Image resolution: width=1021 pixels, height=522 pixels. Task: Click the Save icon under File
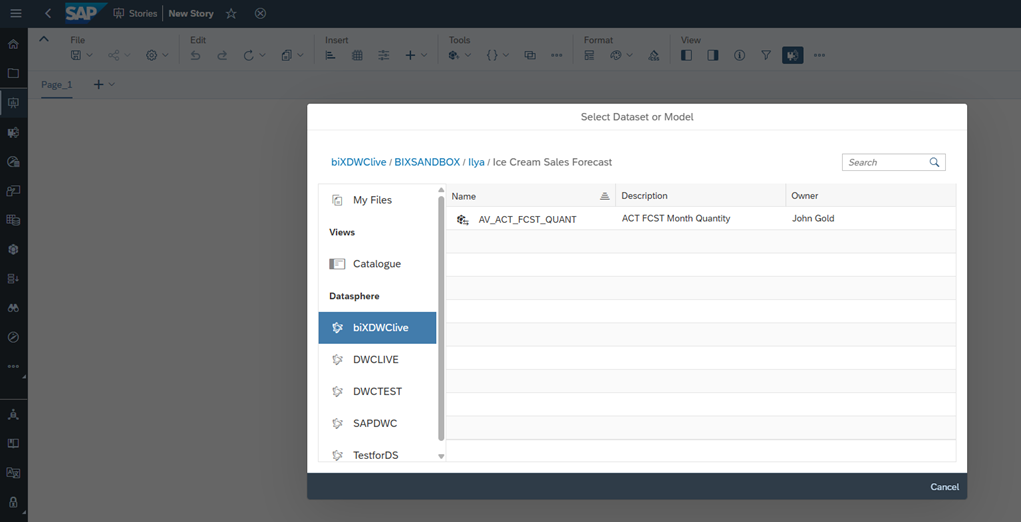(x=76, y=55)
